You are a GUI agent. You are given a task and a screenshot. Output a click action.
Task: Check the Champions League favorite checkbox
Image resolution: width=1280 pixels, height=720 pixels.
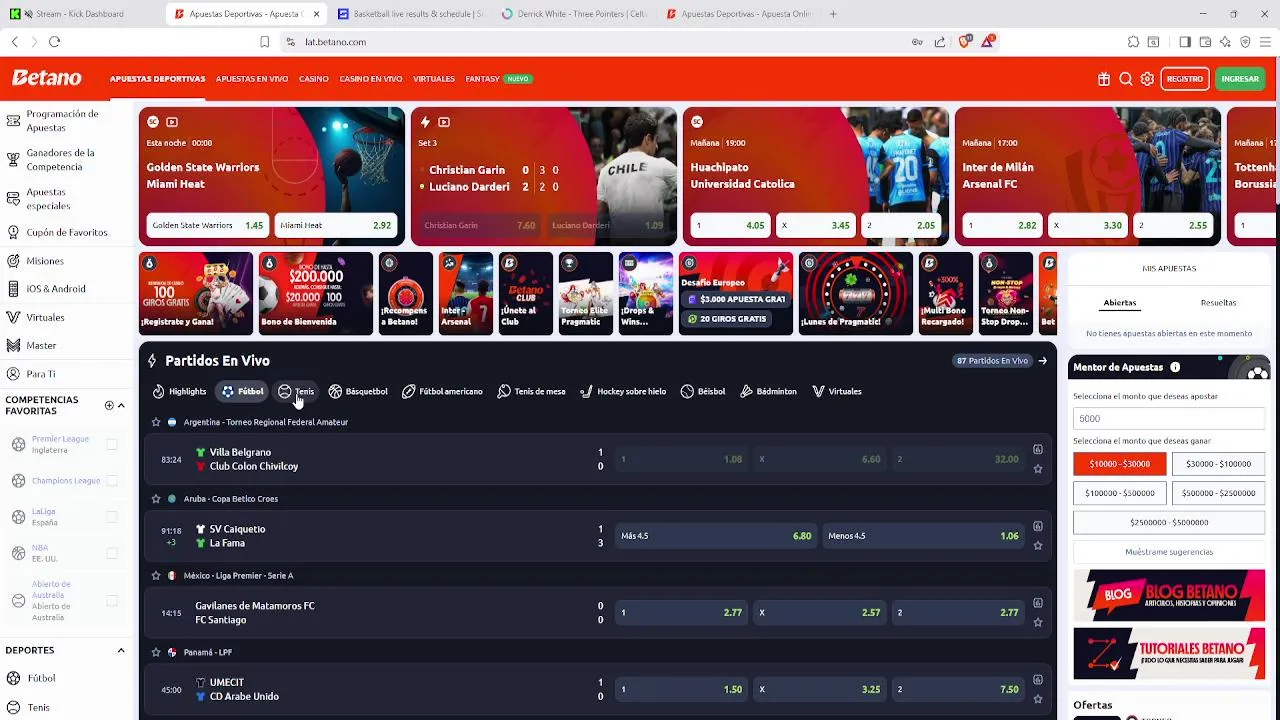112,481
